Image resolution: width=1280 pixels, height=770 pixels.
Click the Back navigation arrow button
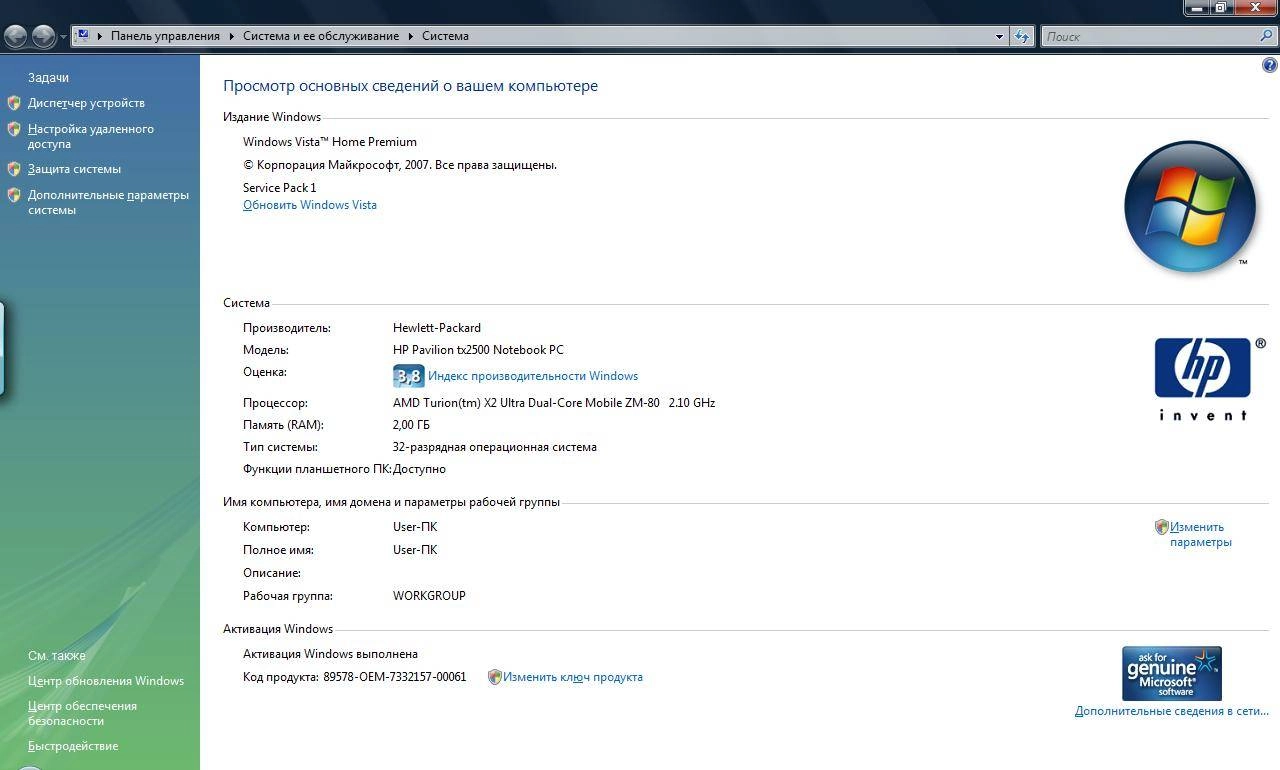pos(15,37)
